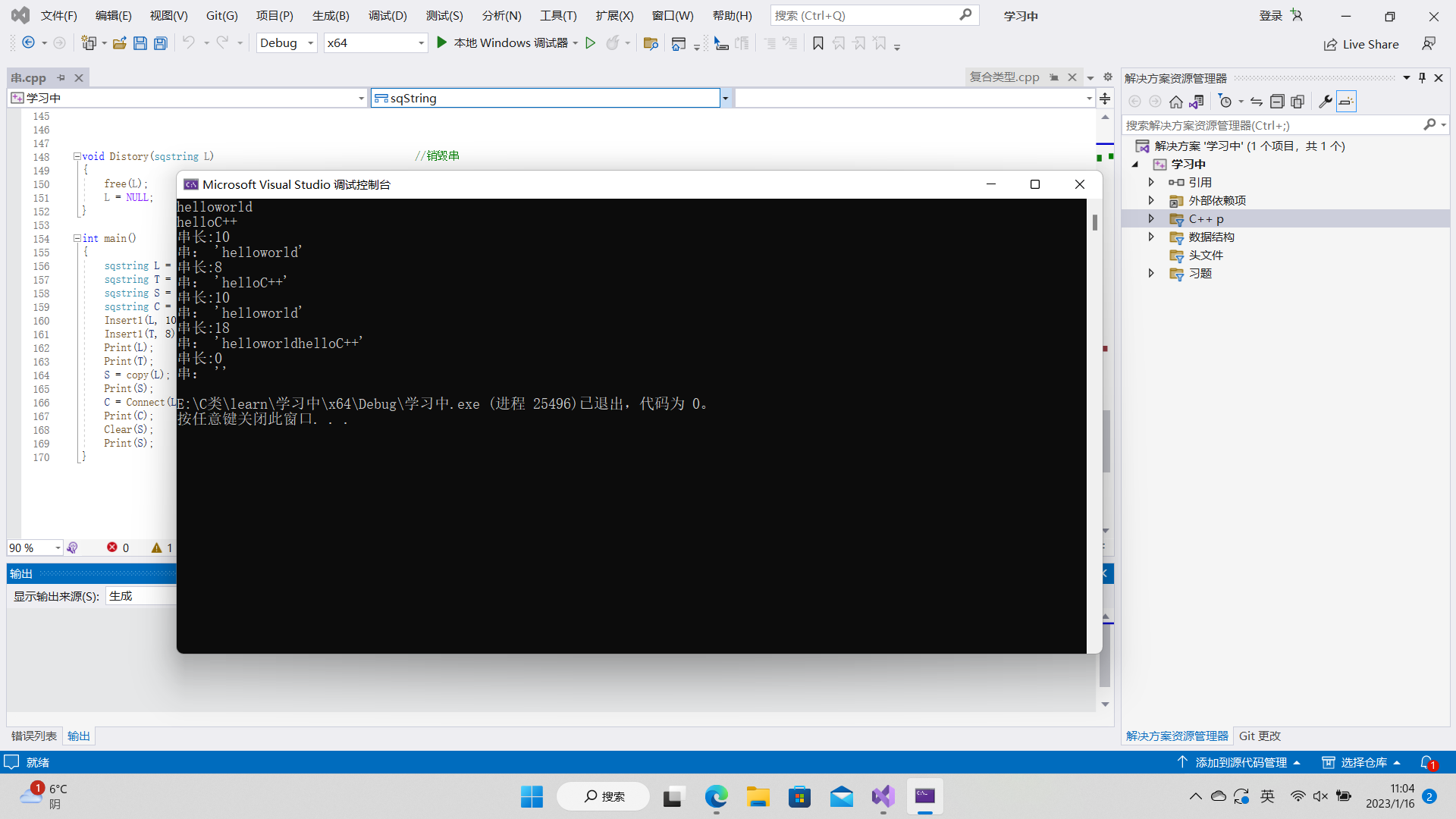Screen dimensions: 1456x819
Task: Open the Properties wrench icon in Solution Explorer
Action: coord(1325,102)
